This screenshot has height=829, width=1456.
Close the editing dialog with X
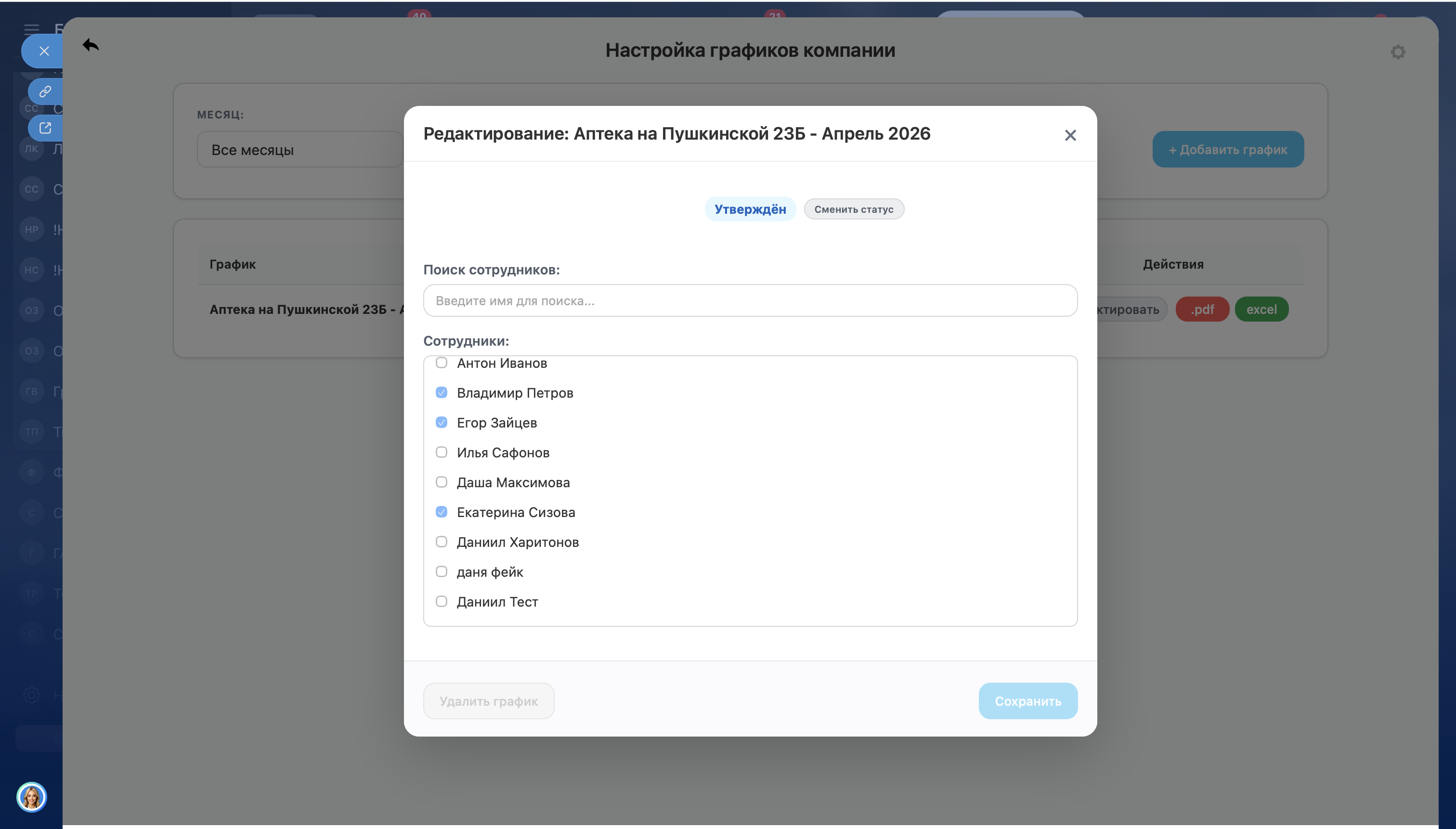click(1070, 135)
